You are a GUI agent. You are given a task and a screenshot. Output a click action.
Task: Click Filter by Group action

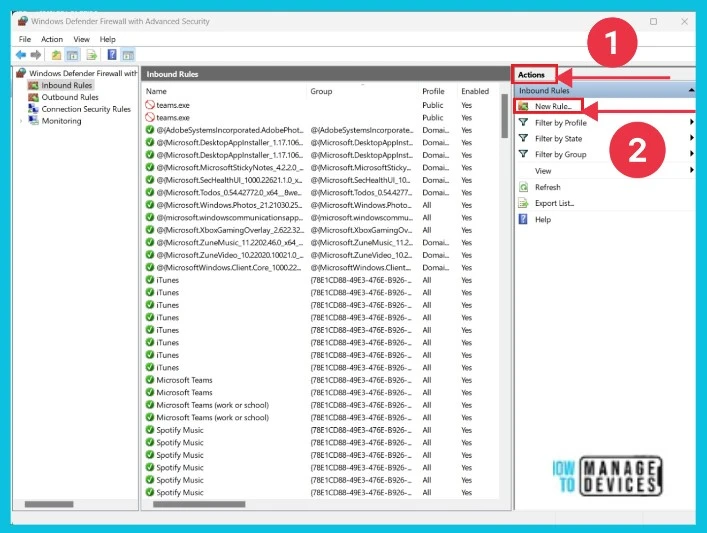pyautogui.click(x=560, y=154)
